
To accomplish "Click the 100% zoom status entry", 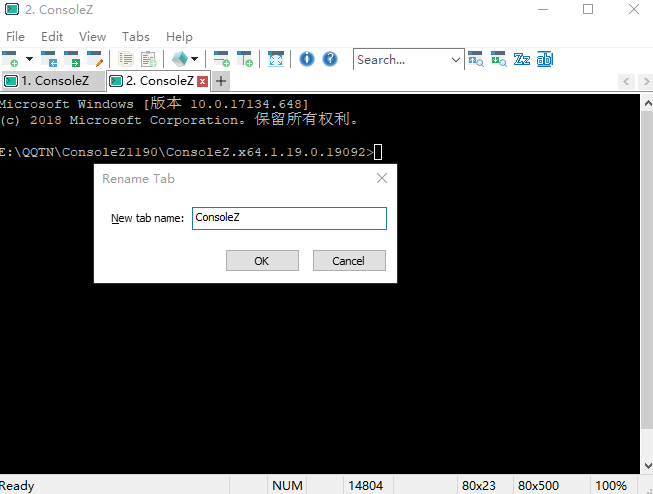I will pyautogui.click(x=611, y=486).
